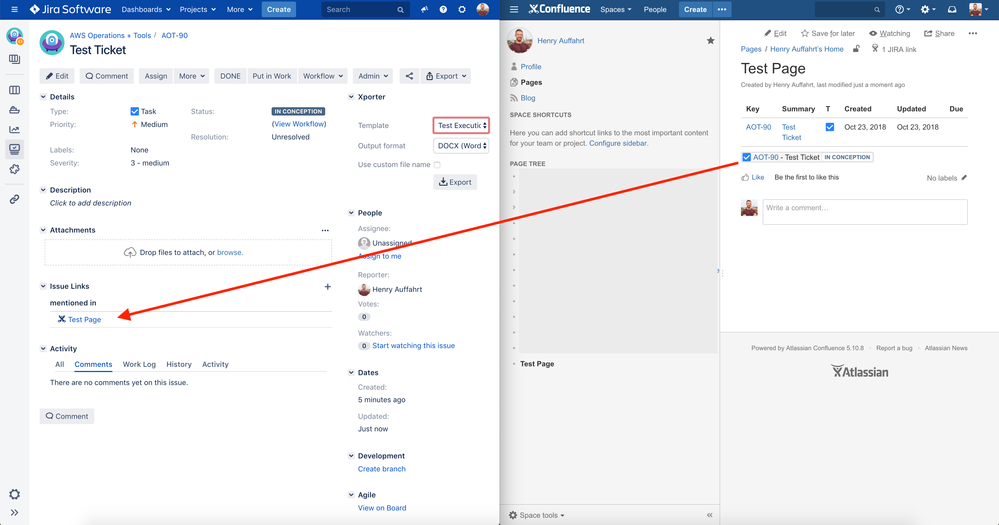Image resolution: width=999 pixels, height=525 pixels.
Task: Open Jira Projects menu
Action: click(x=198, y=10)
